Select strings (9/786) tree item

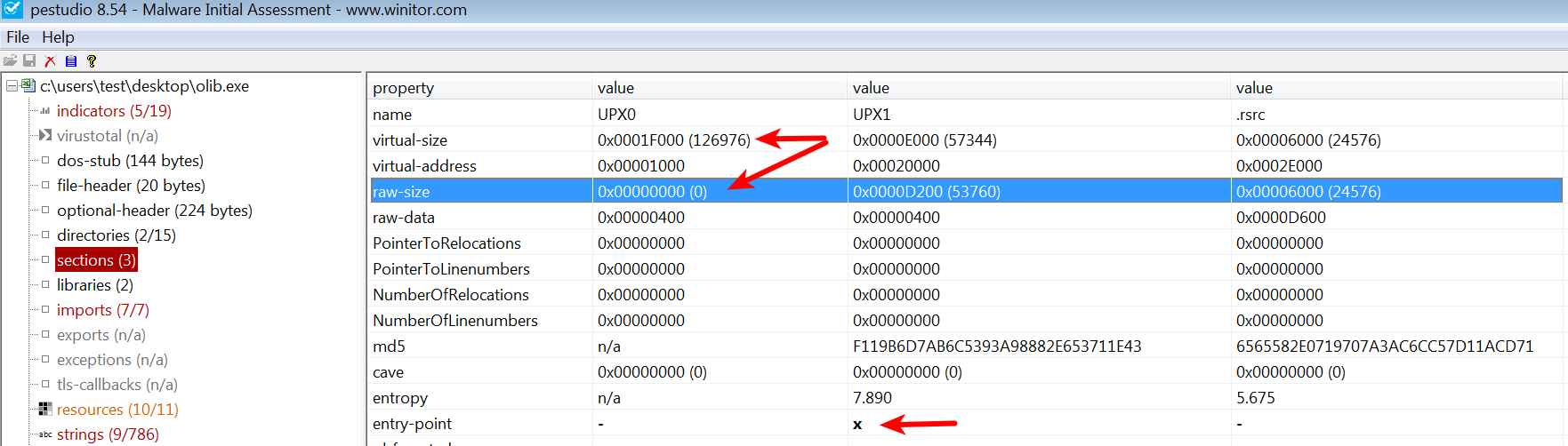click(x=108, y=434)
